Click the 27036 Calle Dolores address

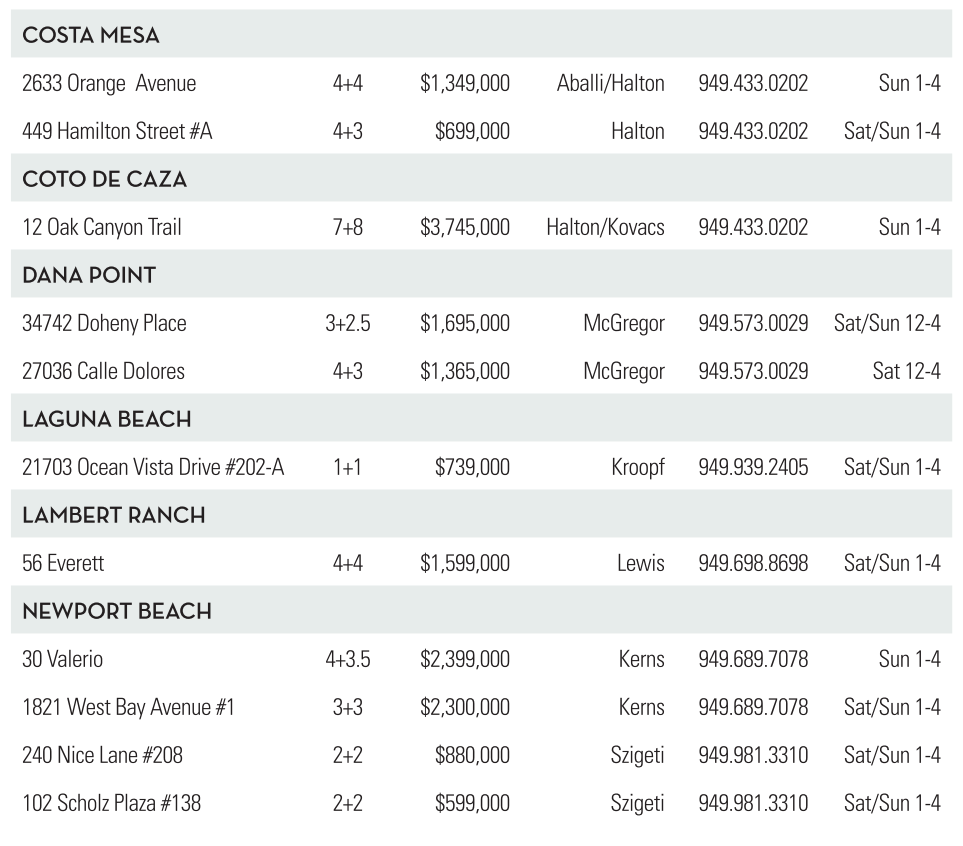[x=103, y=372]
